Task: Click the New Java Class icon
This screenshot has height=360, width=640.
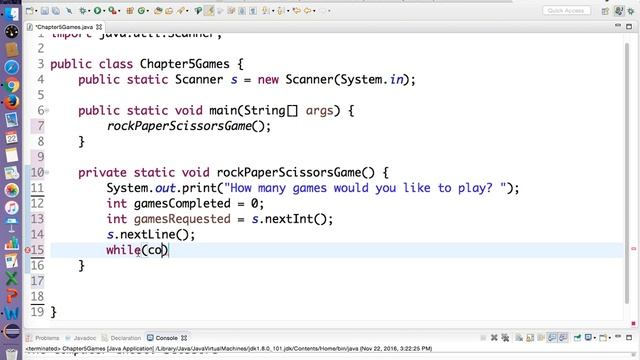Action: point(141,11)
